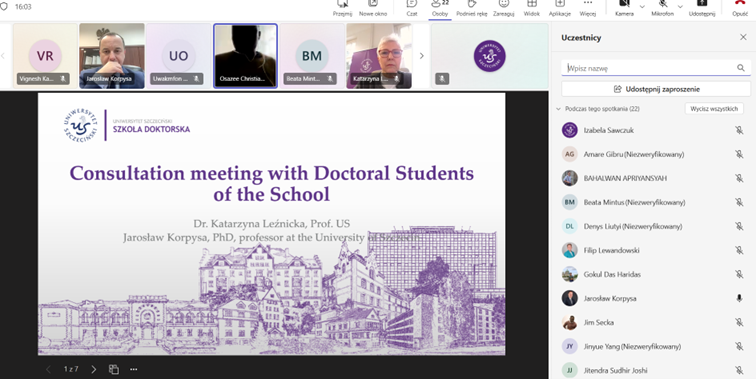Open presentation in Nowe okno

(x=373, y=8)
